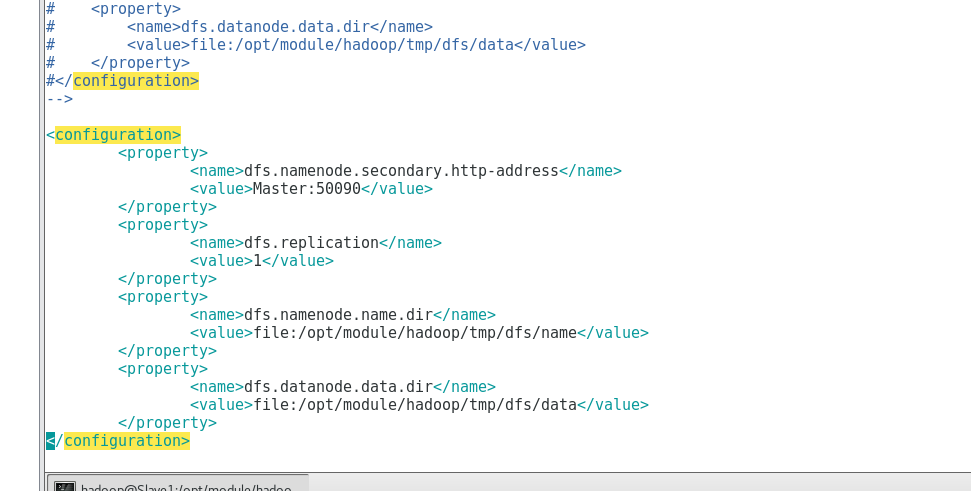Click the value file:/opt/module/hadoop/tmp/dfs/name
Image resolution: width=971 pixels, height=491 pixels.
415,333
